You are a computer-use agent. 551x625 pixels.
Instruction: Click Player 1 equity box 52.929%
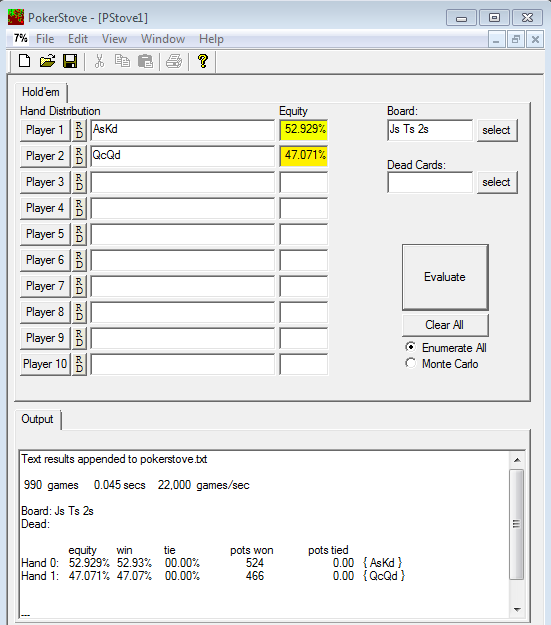[304, 130]
